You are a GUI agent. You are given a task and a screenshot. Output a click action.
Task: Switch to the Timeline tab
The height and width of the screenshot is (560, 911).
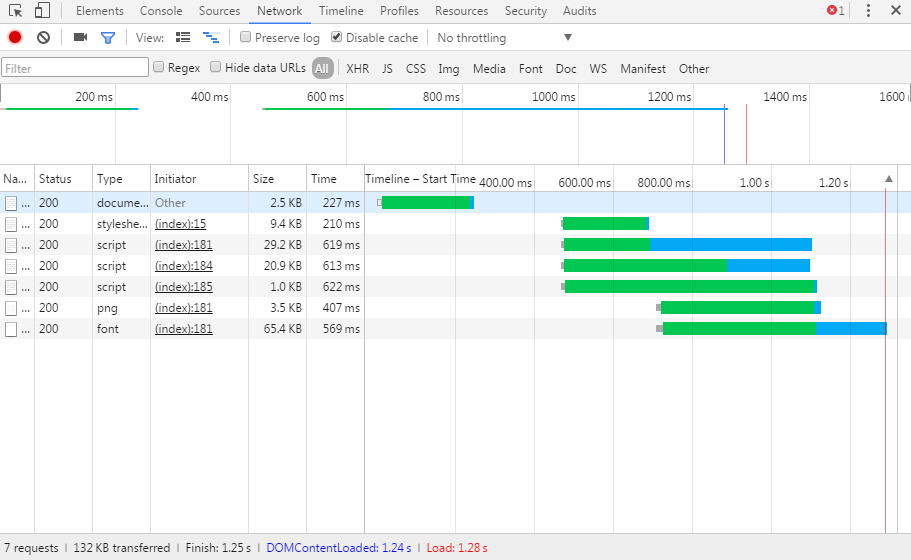(341, 10)
